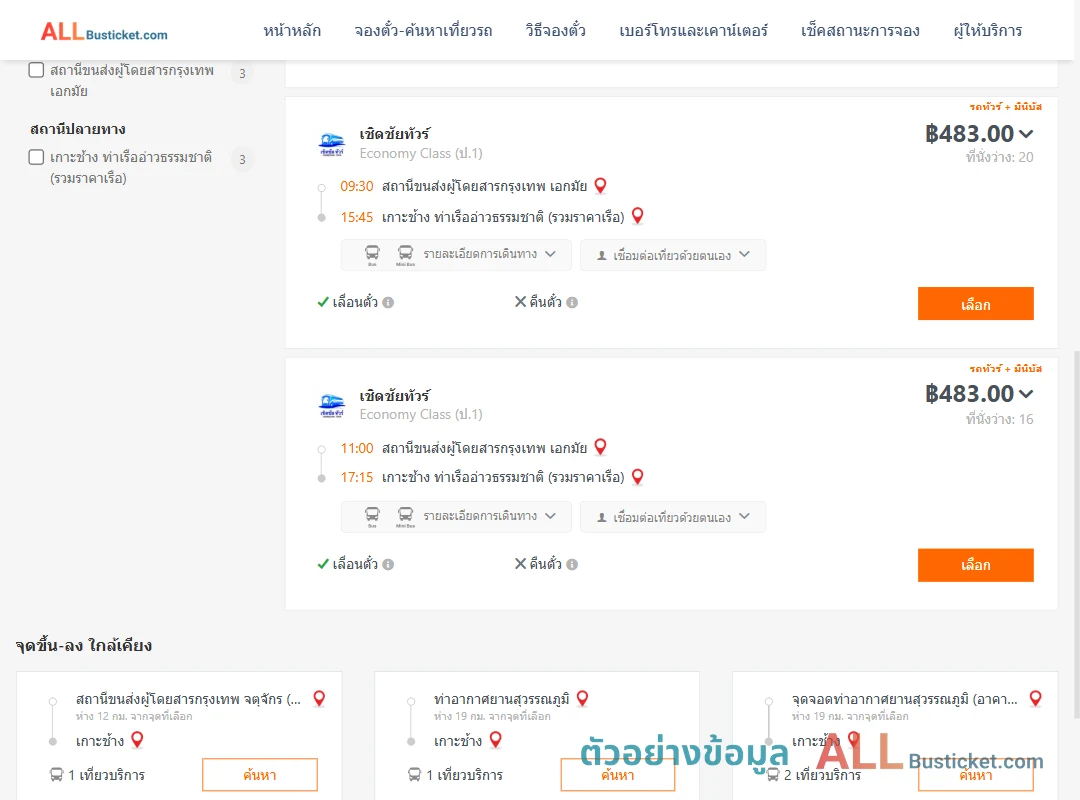Tick the เอกมัย departure station checkbox
This screenshot has height=800, width=1080.
tap(37, 70)
